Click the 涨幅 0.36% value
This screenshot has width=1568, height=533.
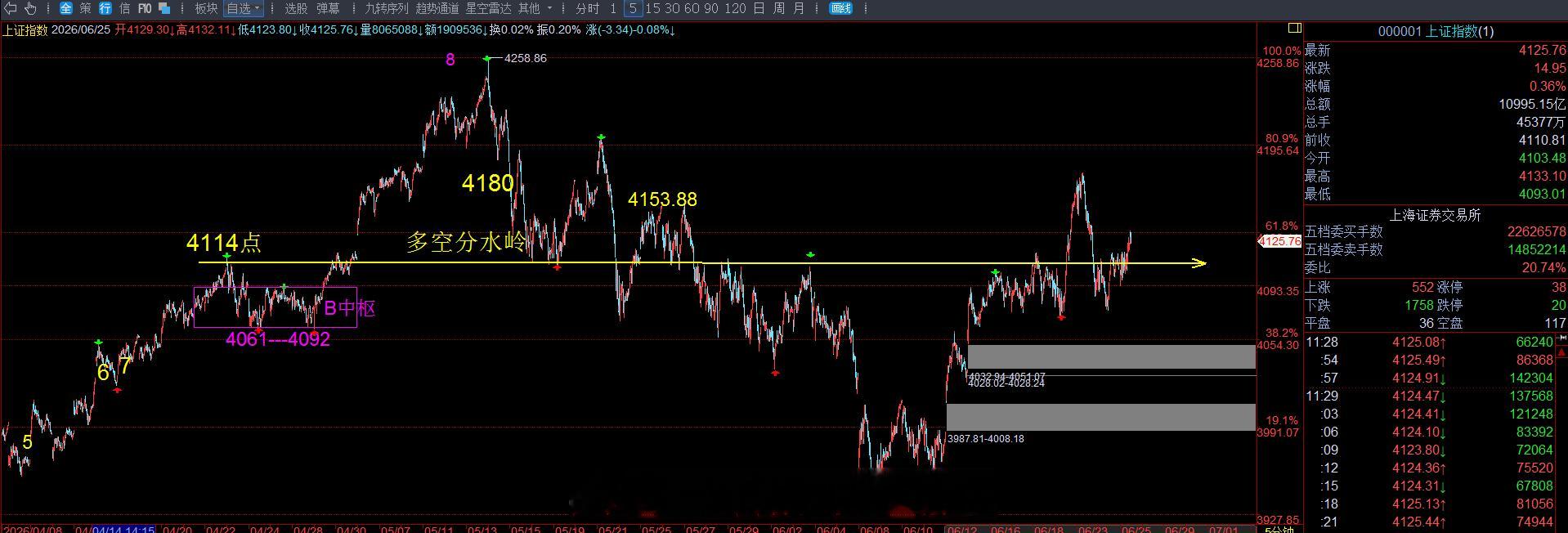tap(1548, 86)
